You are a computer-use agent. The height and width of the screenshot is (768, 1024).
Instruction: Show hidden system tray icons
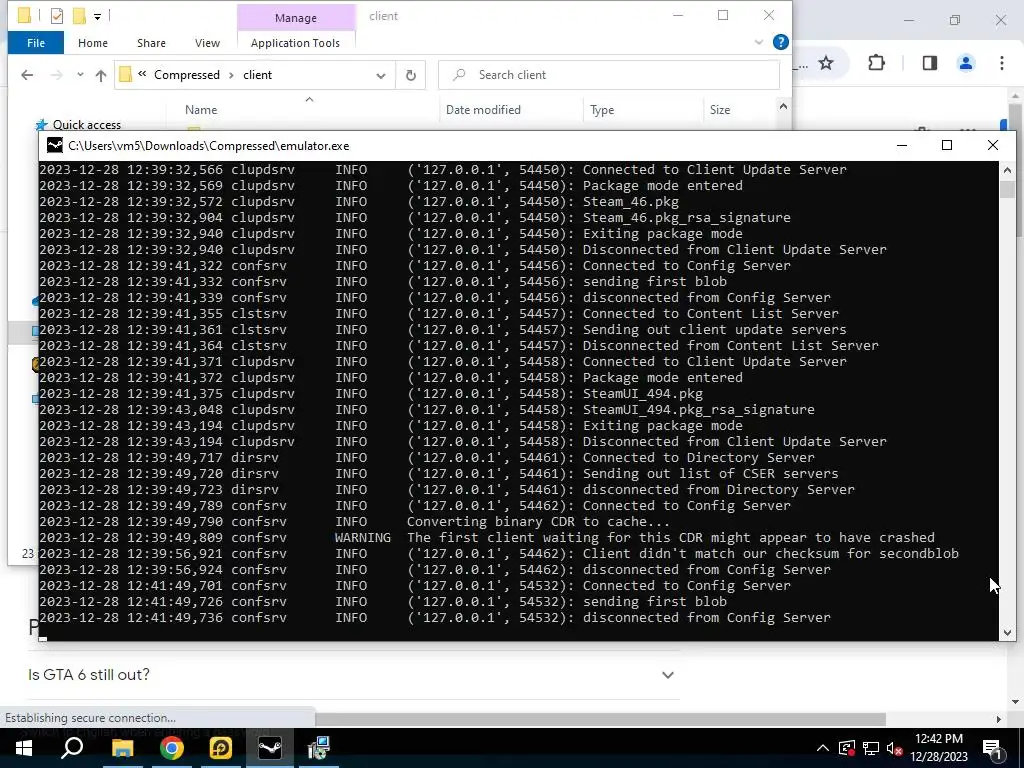pyautogui.click(x=823, y=748)
